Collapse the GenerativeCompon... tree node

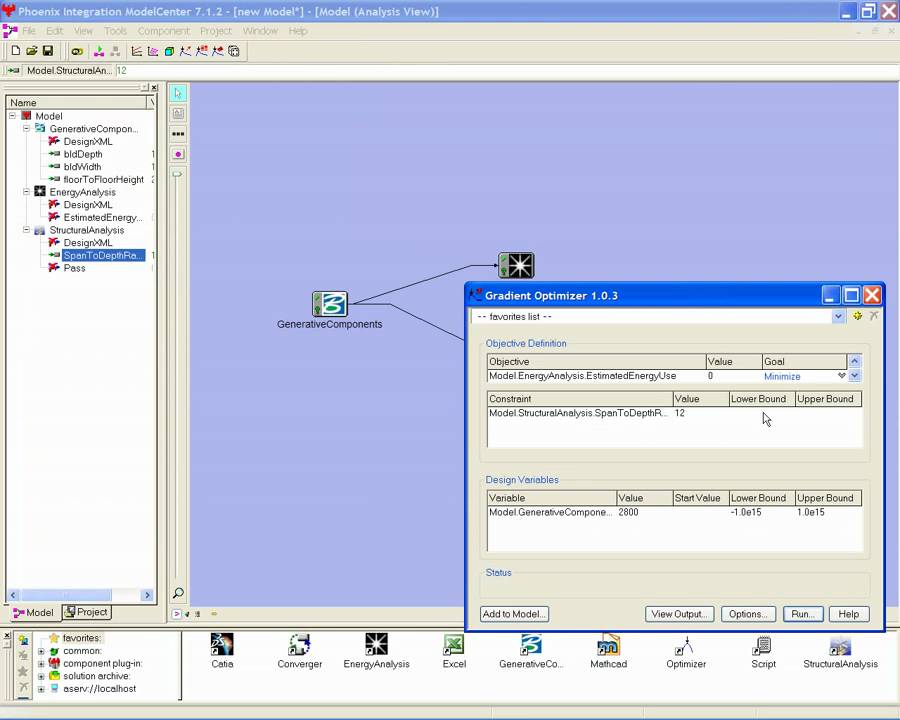26,128
